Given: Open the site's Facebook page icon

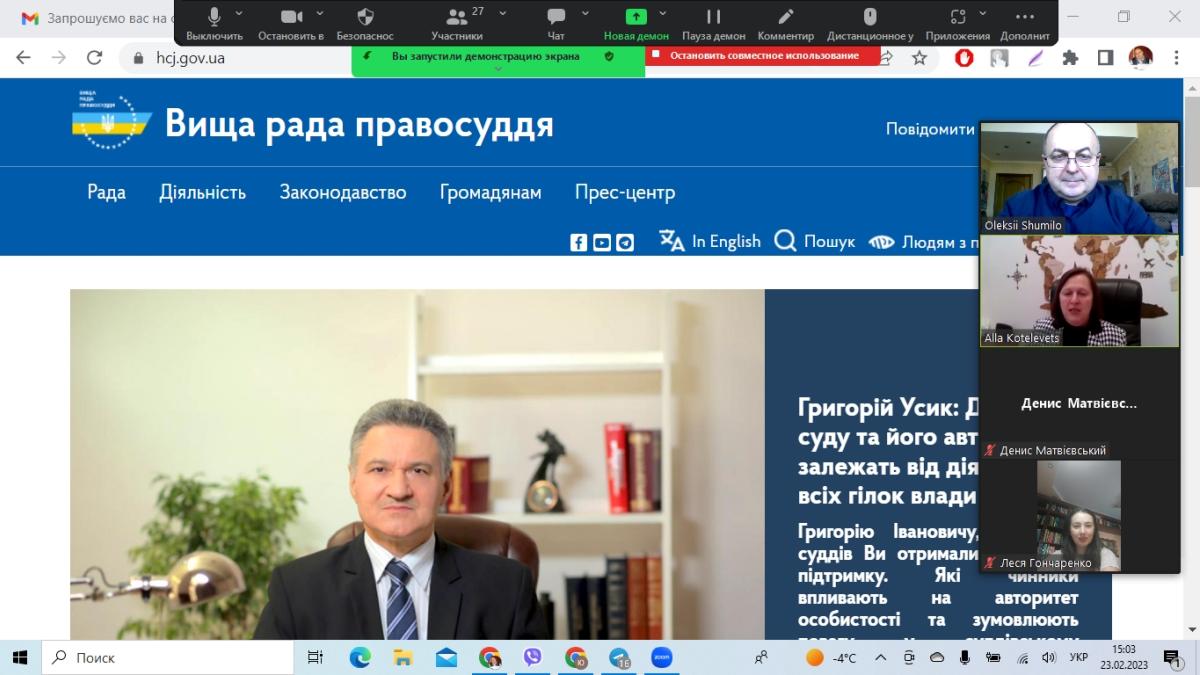Looking at the screenshot, I should (x=579, y=242).
